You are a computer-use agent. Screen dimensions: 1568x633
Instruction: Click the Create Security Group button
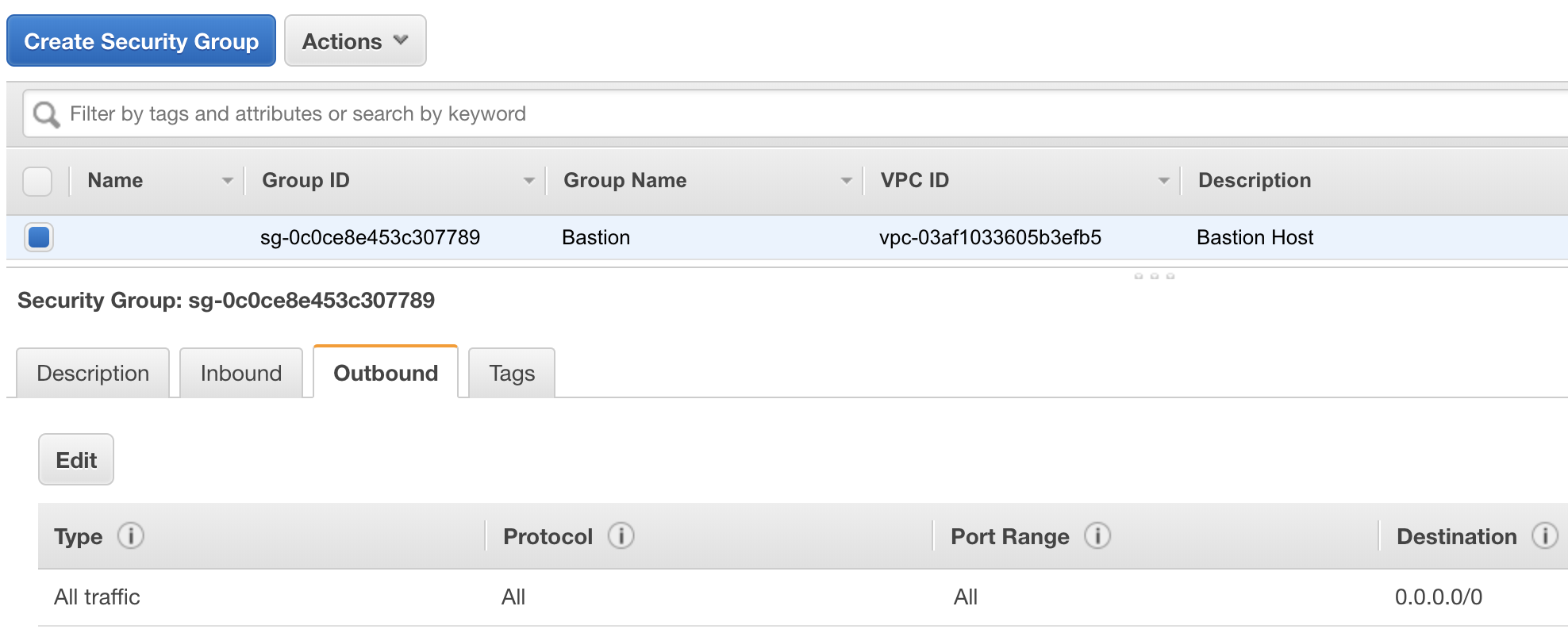point(141,41)
